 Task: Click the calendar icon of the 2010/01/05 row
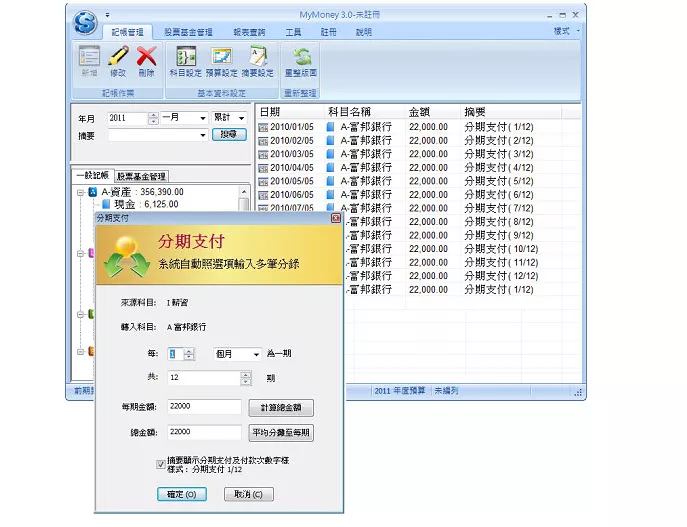263,127
